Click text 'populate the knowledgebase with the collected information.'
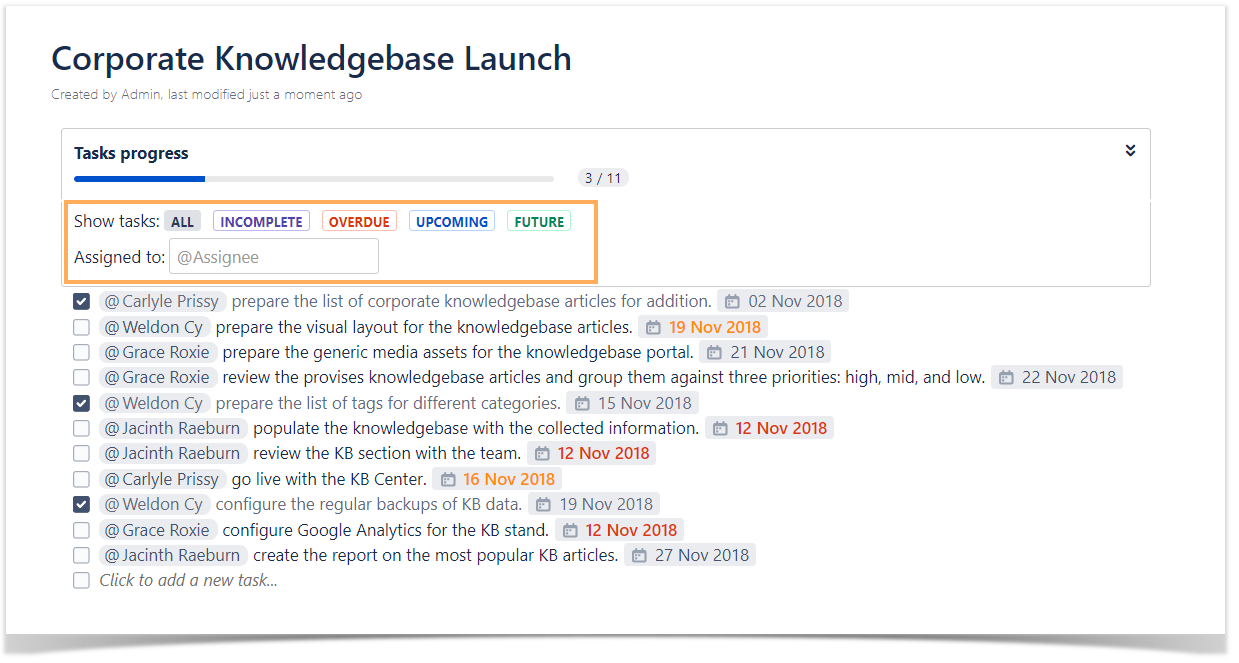 click(476, 428)
